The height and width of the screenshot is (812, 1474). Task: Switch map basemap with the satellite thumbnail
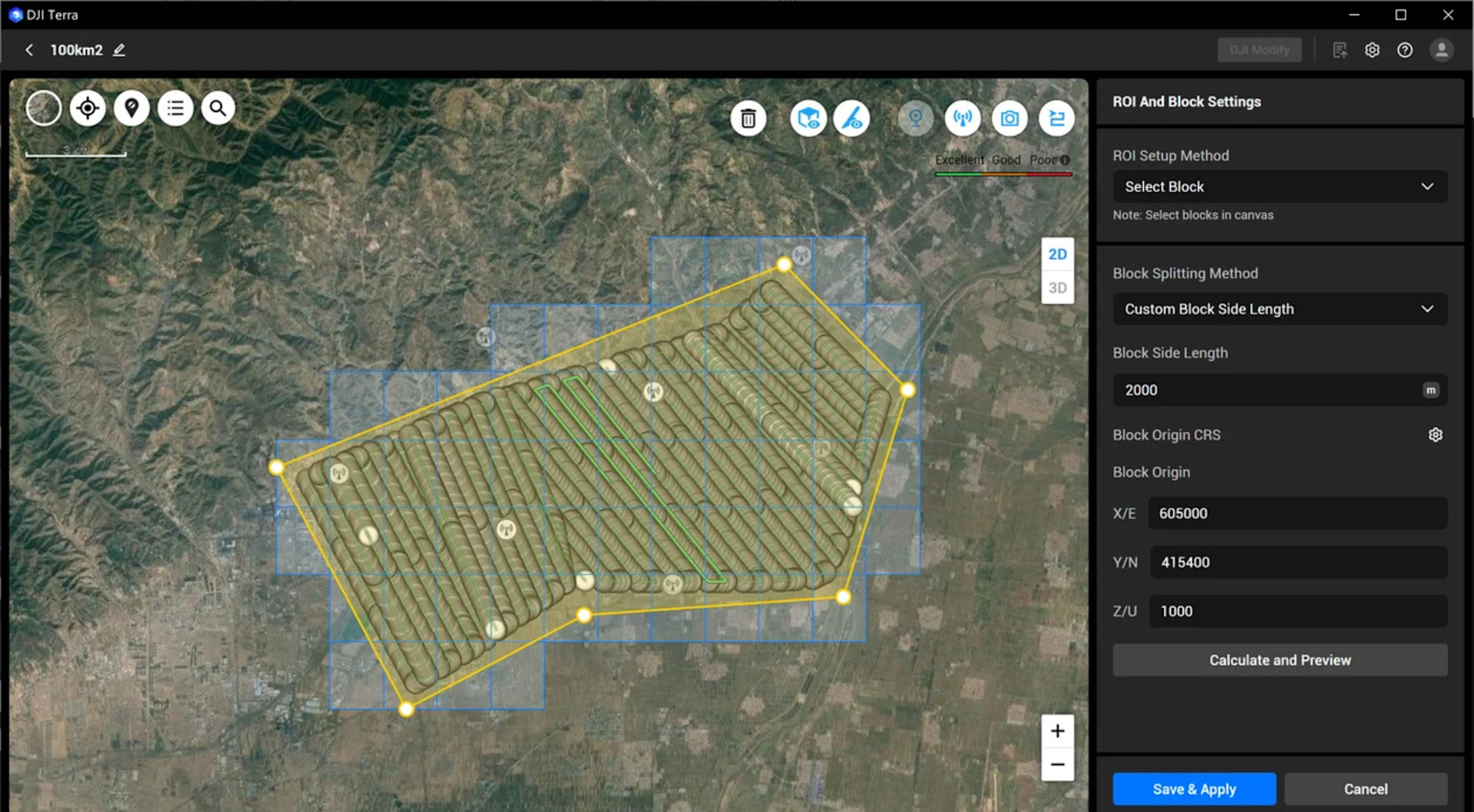point(44,108)
